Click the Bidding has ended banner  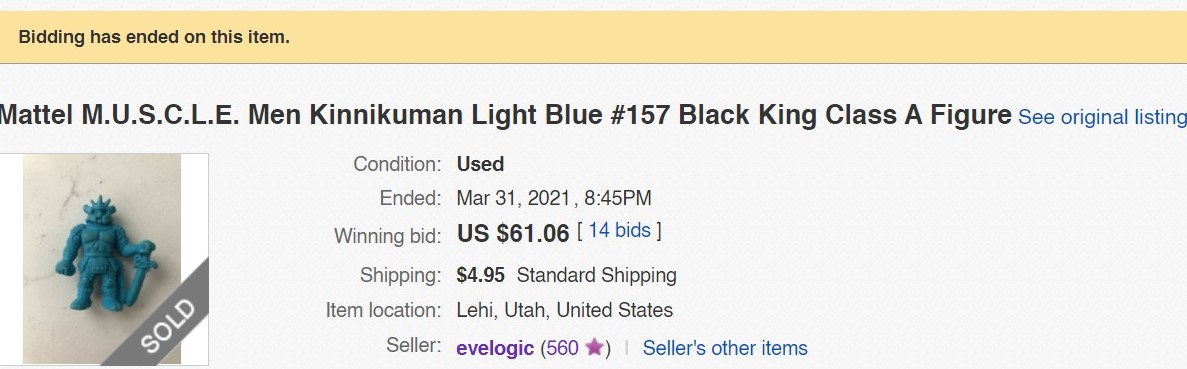(x=594, y=37)
